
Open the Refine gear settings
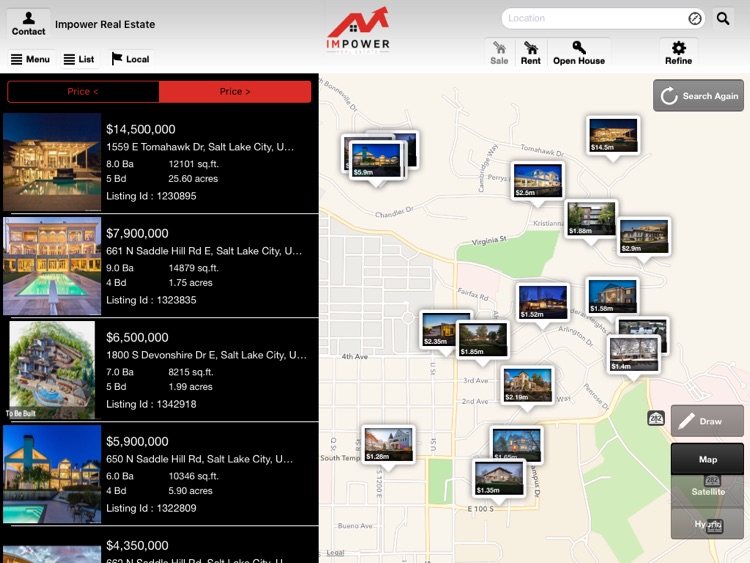click(678, 52)
